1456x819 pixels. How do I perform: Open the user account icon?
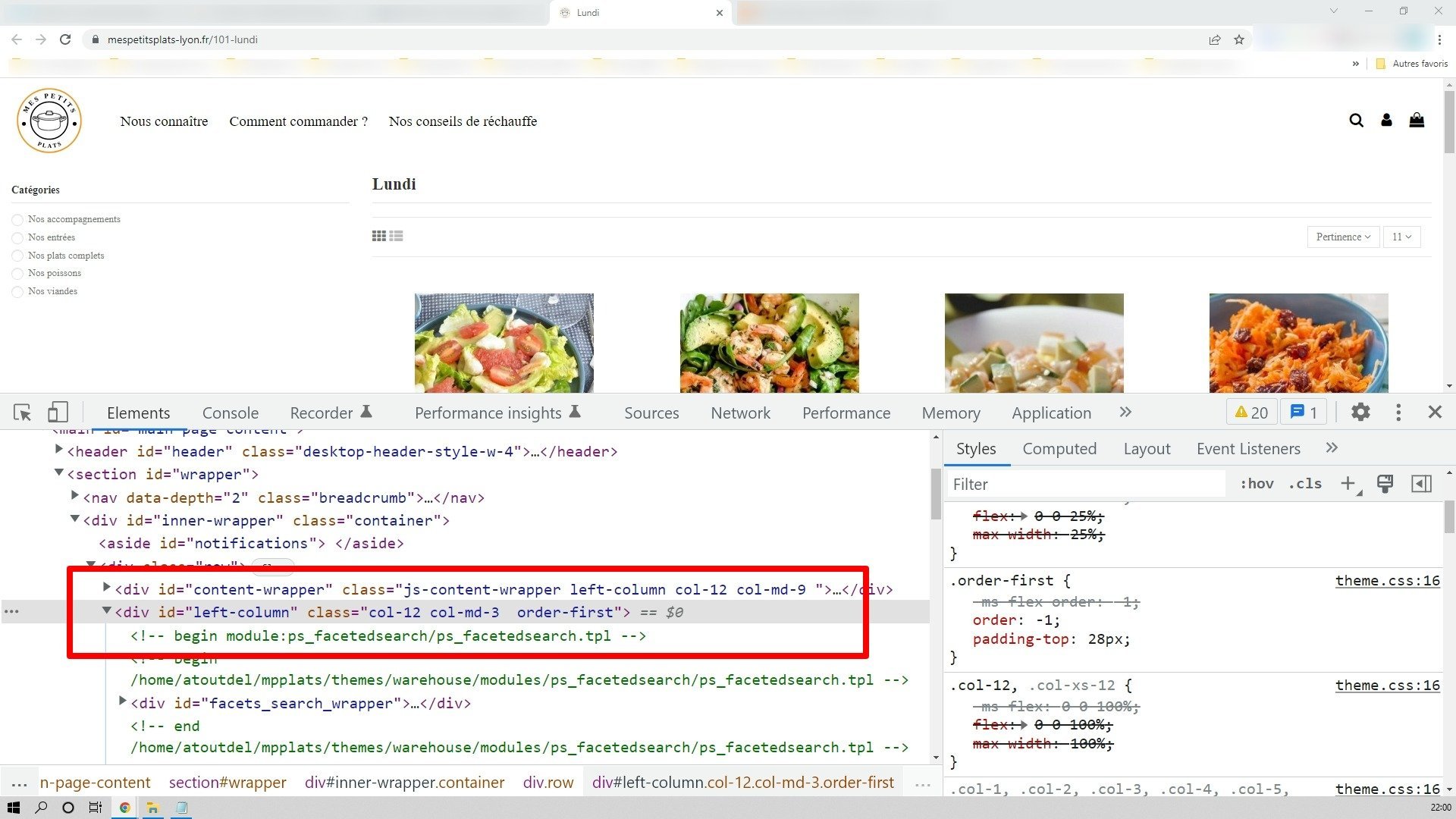click(1386, 120)
